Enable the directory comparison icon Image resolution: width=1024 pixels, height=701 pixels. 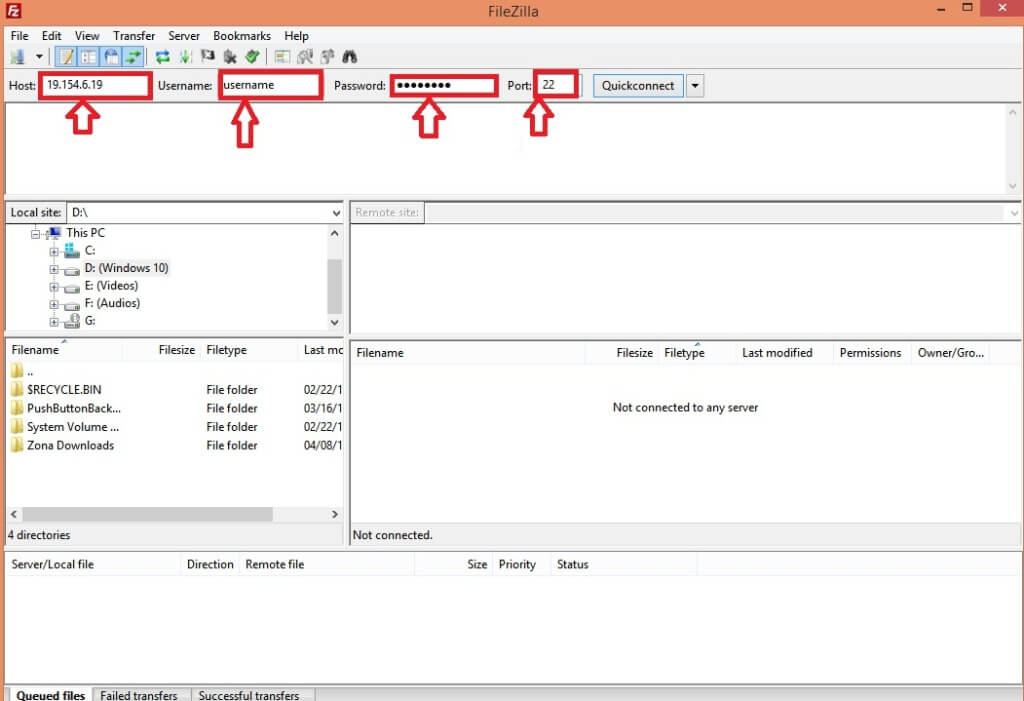pos(305,57)
